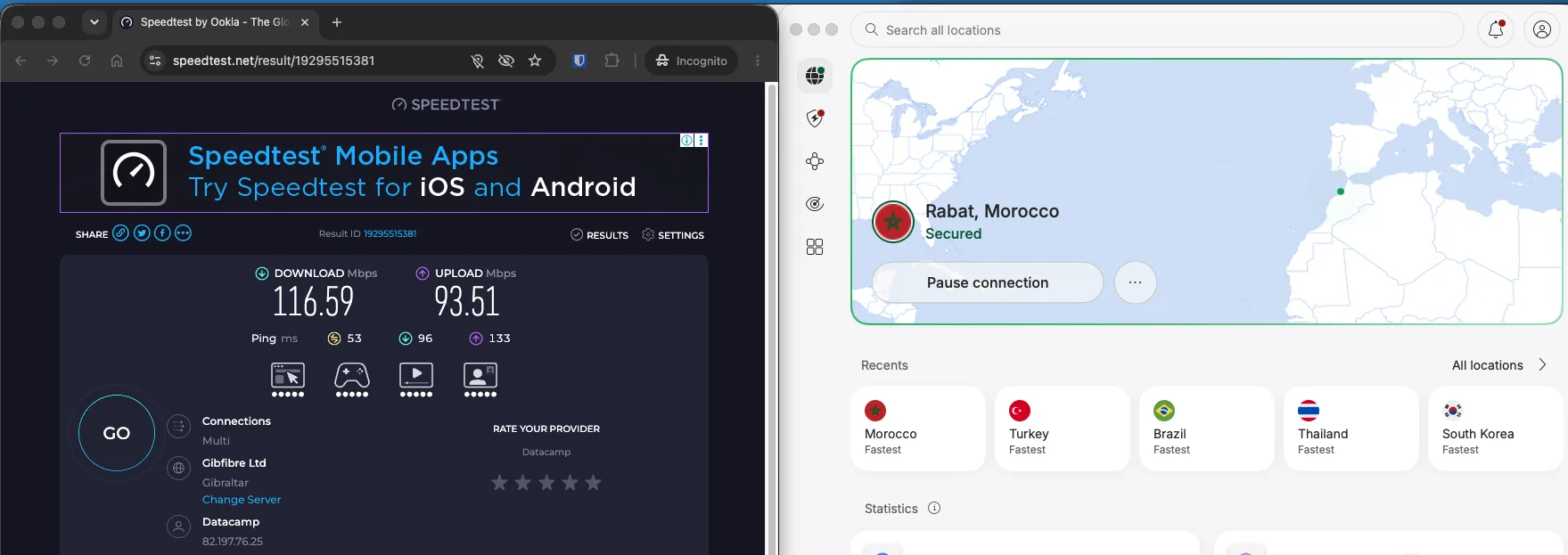Click the gaming controller performance icon
1568x555 pixels.
[352, 379]
